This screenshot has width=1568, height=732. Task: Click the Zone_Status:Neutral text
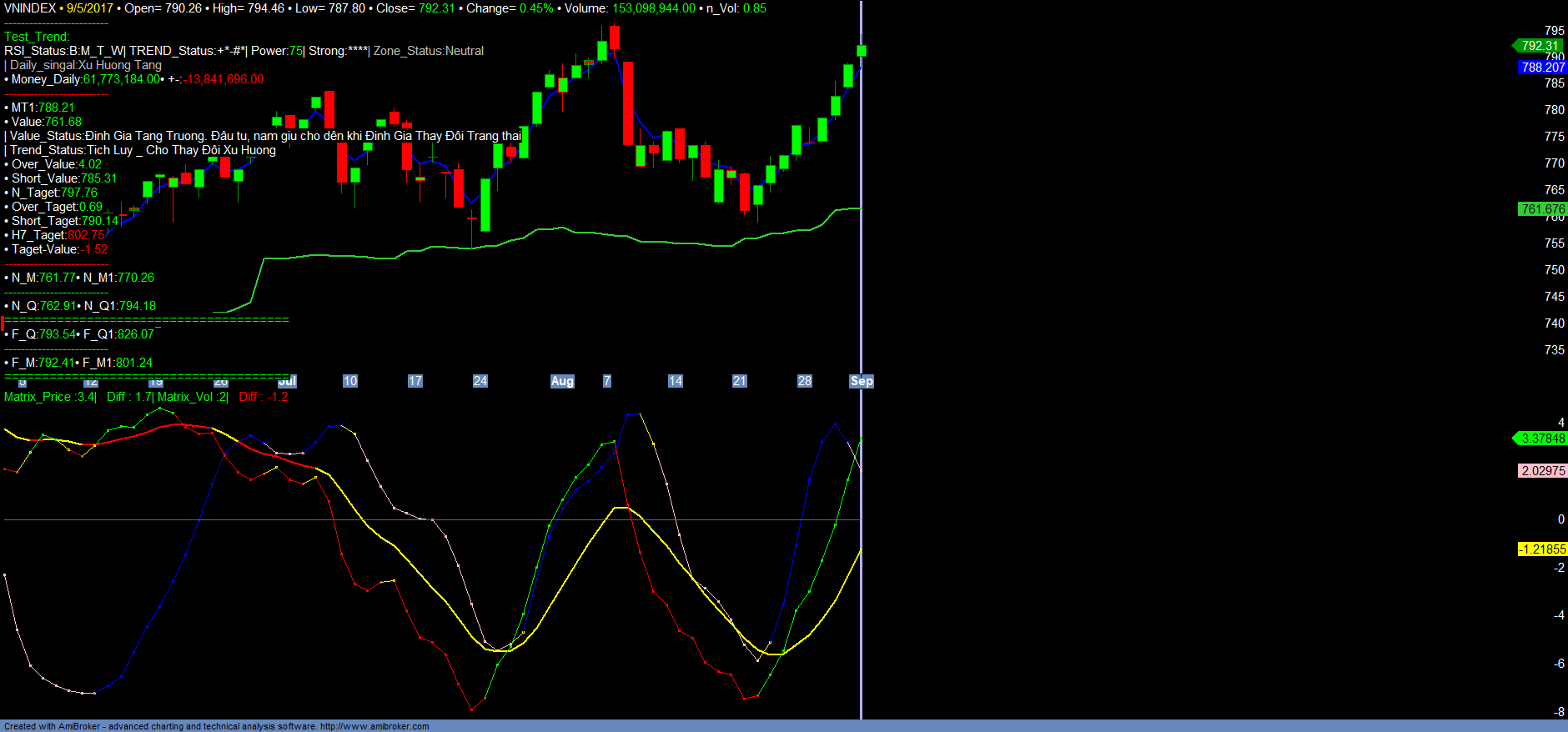tap(428, 51)
